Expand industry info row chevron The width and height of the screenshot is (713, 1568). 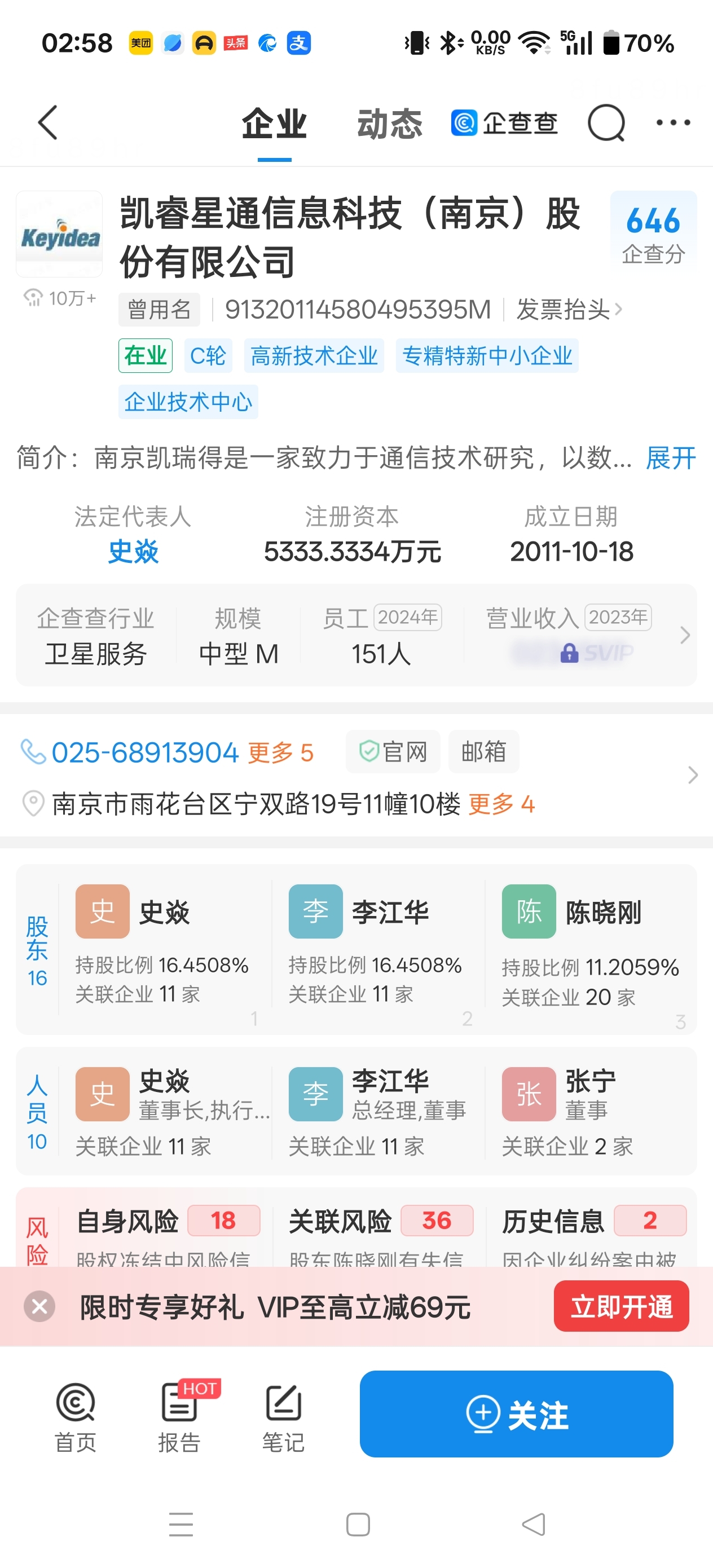pyautogui.click(x=685, y=635)
